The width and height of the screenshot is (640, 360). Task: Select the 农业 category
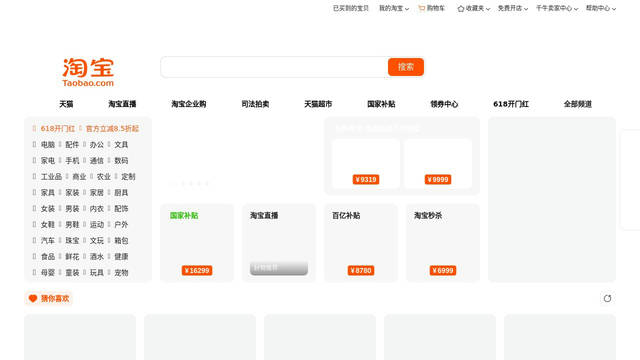click(104, 177)
